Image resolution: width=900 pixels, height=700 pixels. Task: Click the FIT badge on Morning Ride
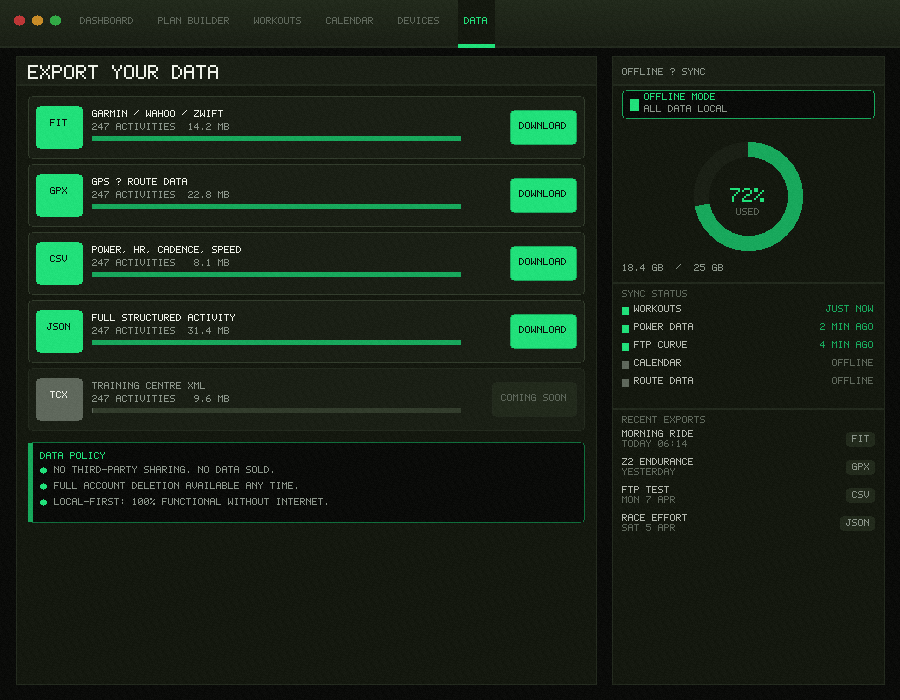tap(860, 439)
